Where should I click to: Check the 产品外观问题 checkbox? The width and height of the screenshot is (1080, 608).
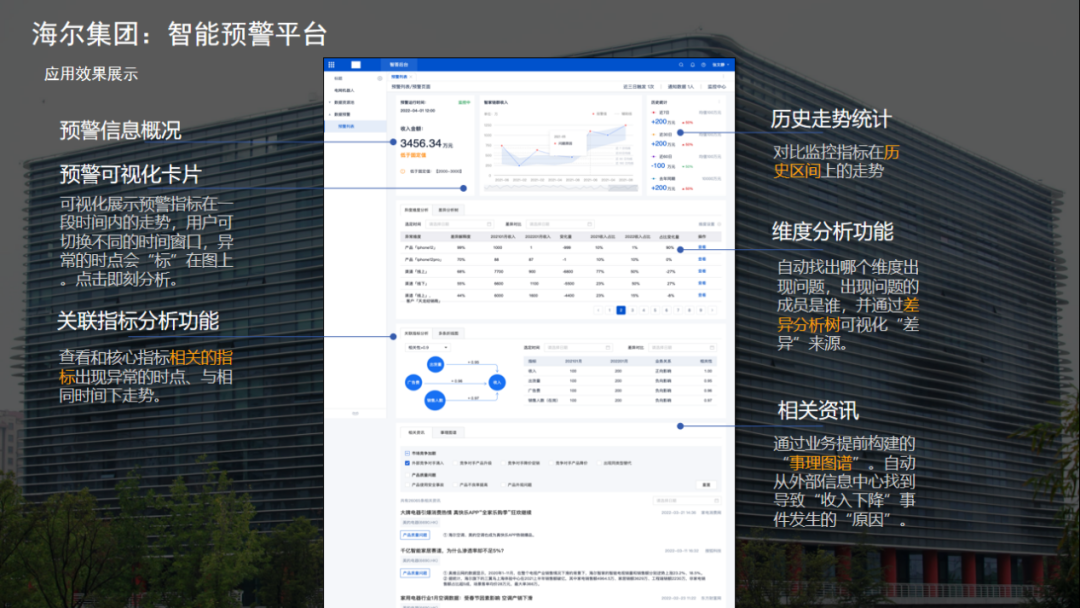click(x=503, y=485)
